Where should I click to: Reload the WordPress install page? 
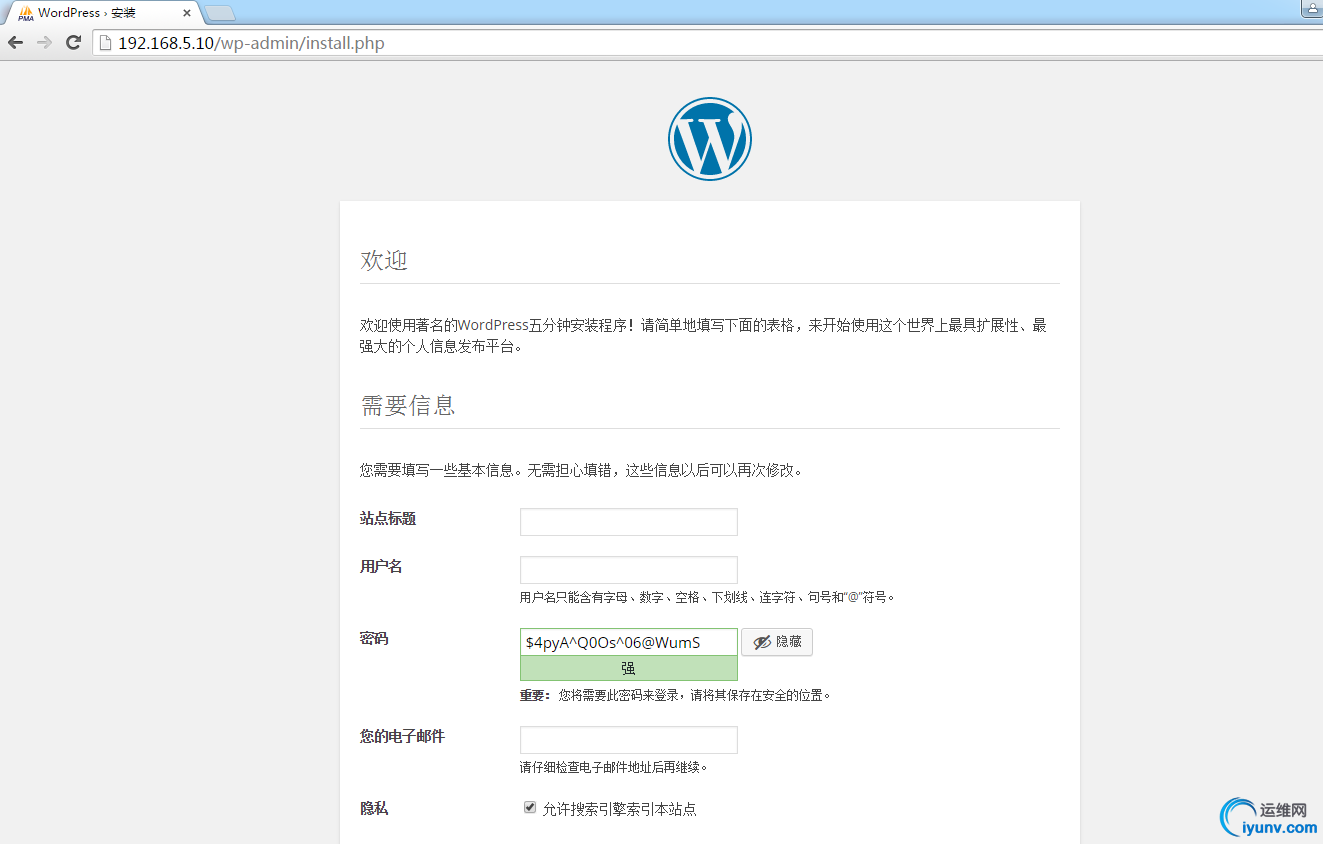(73, 42)
